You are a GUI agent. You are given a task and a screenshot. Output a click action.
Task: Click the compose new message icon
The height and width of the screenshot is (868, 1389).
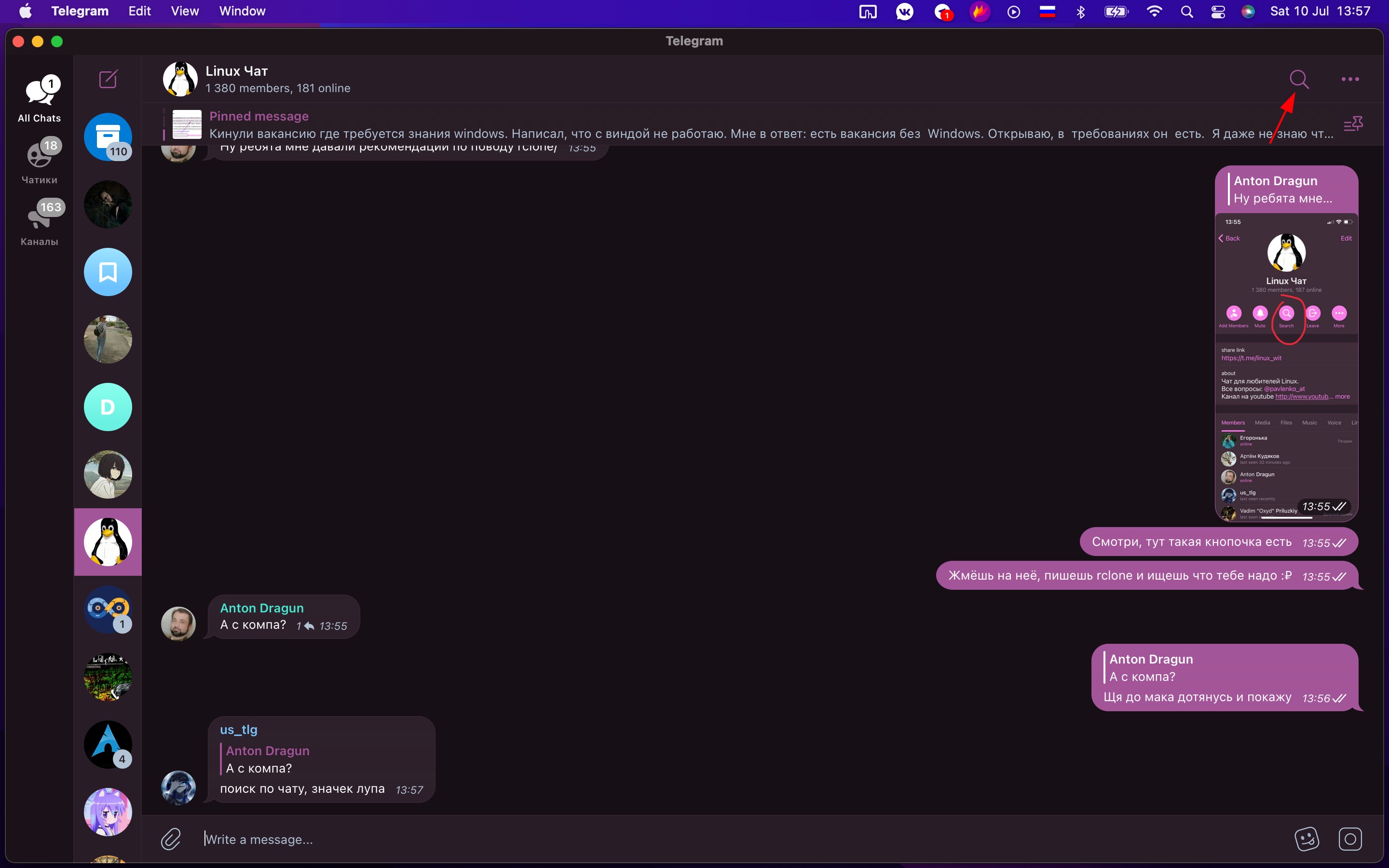click(108, 79)
